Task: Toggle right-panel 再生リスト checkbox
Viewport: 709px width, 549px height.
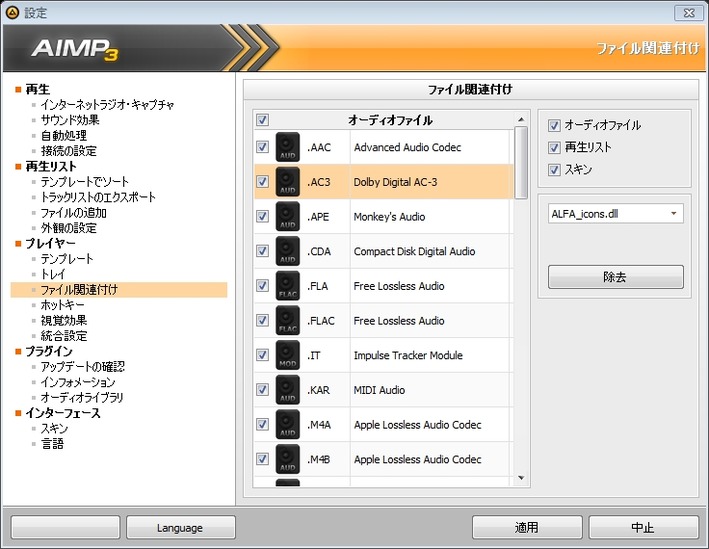Action: 554,147
